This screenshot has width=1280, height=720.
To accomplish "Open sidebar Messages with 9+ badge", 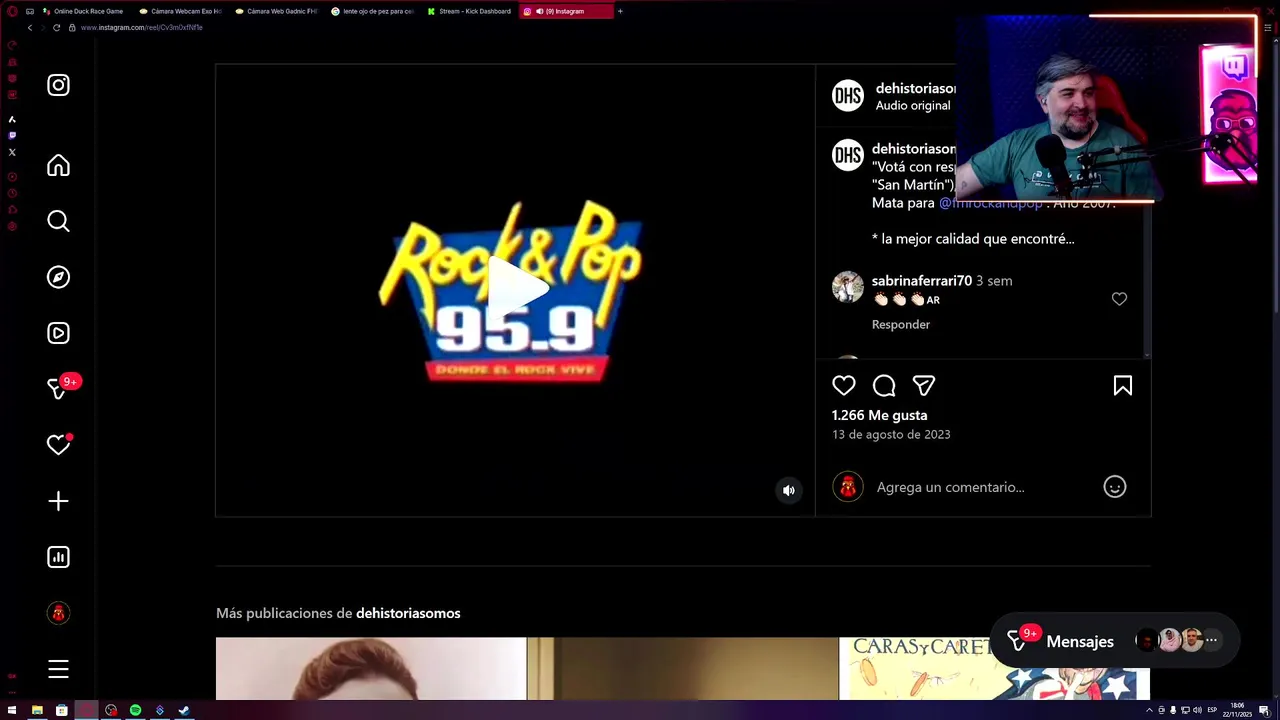I will pyautogui.click(x=60, y=388).
